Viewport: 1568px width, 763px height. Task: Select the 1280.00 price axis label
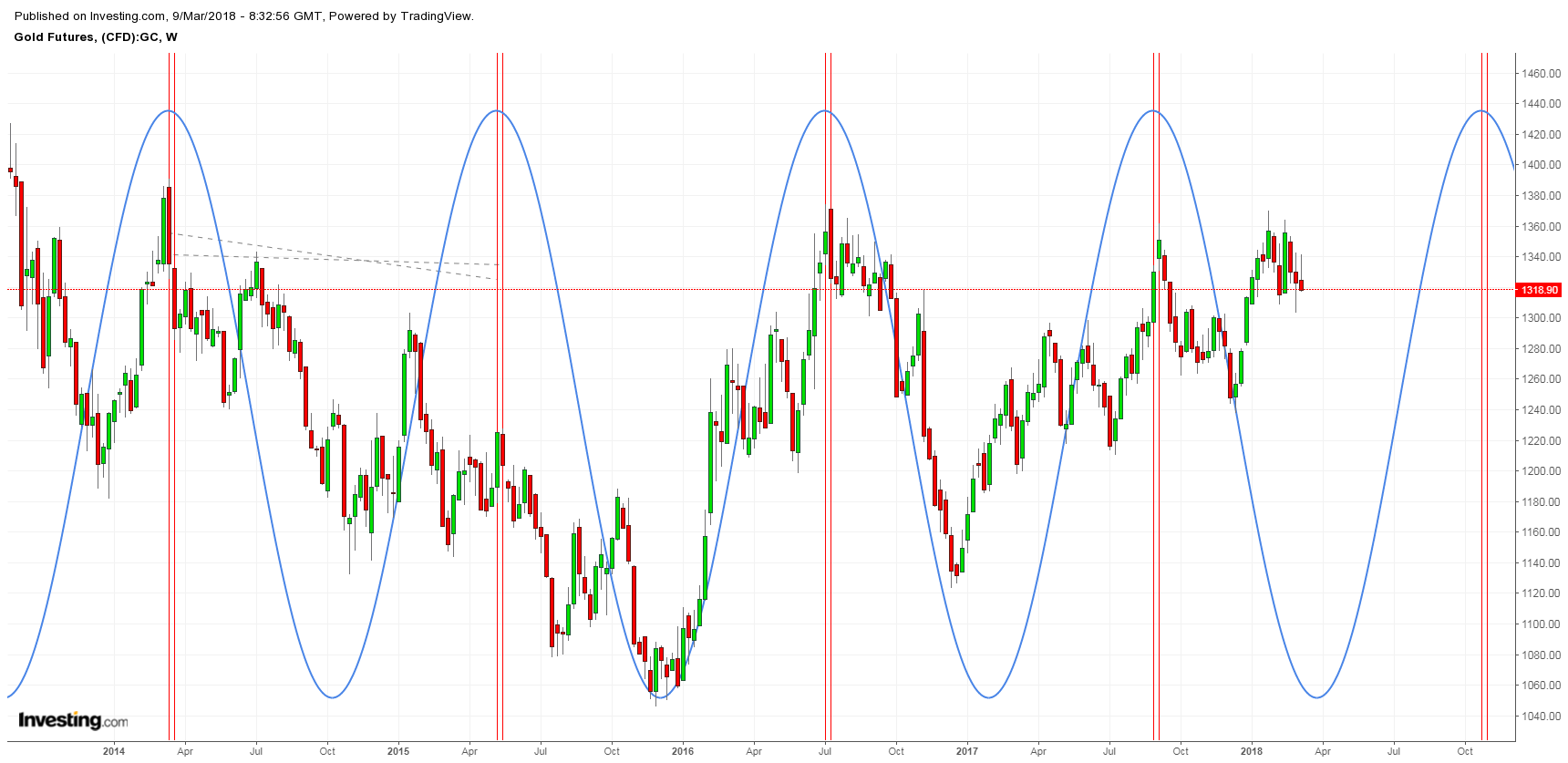point(1541,349)
